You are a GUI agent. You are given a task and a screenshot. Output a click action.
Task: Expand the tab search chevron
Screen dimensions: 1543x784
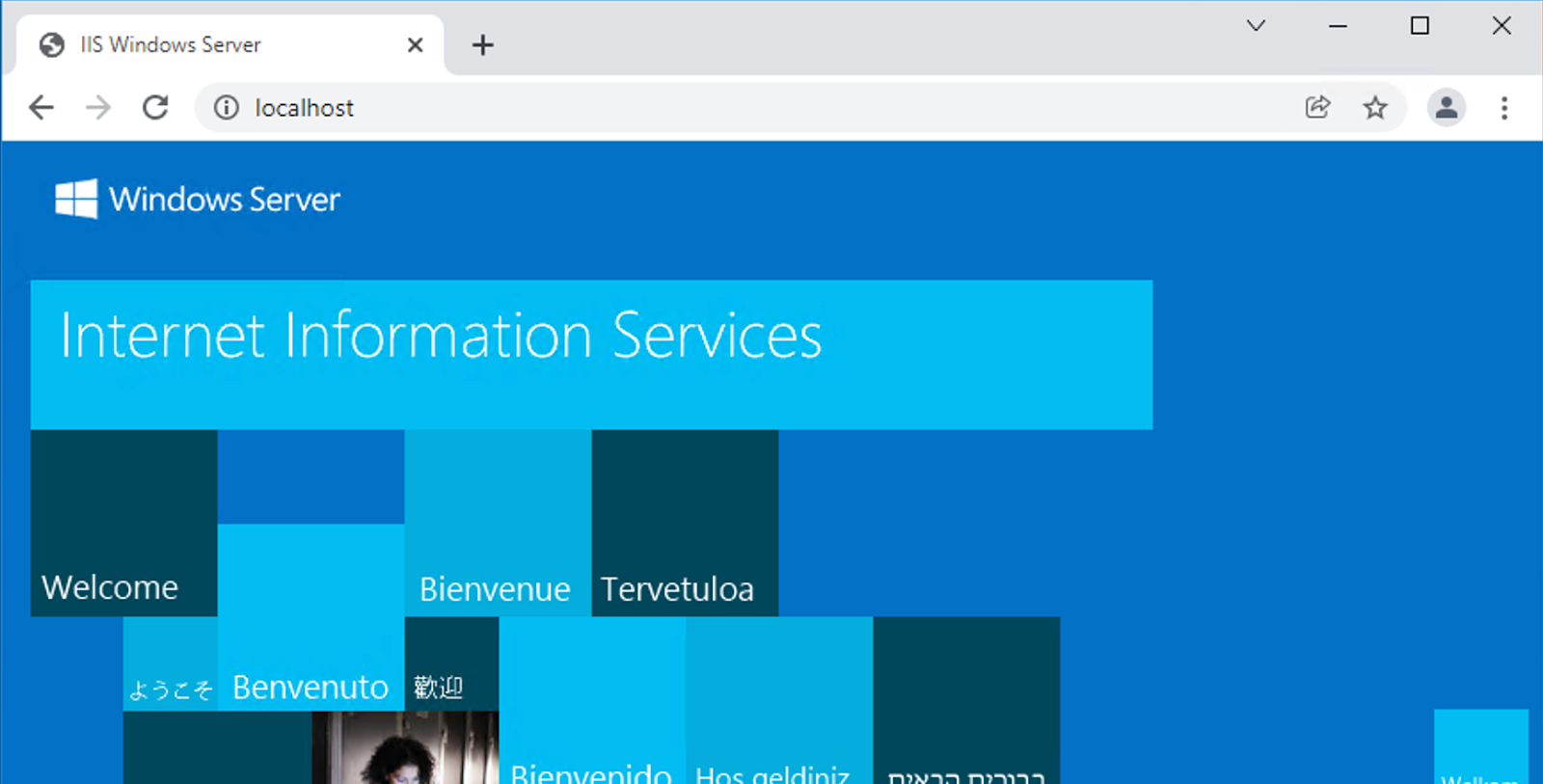[1256, 25]
